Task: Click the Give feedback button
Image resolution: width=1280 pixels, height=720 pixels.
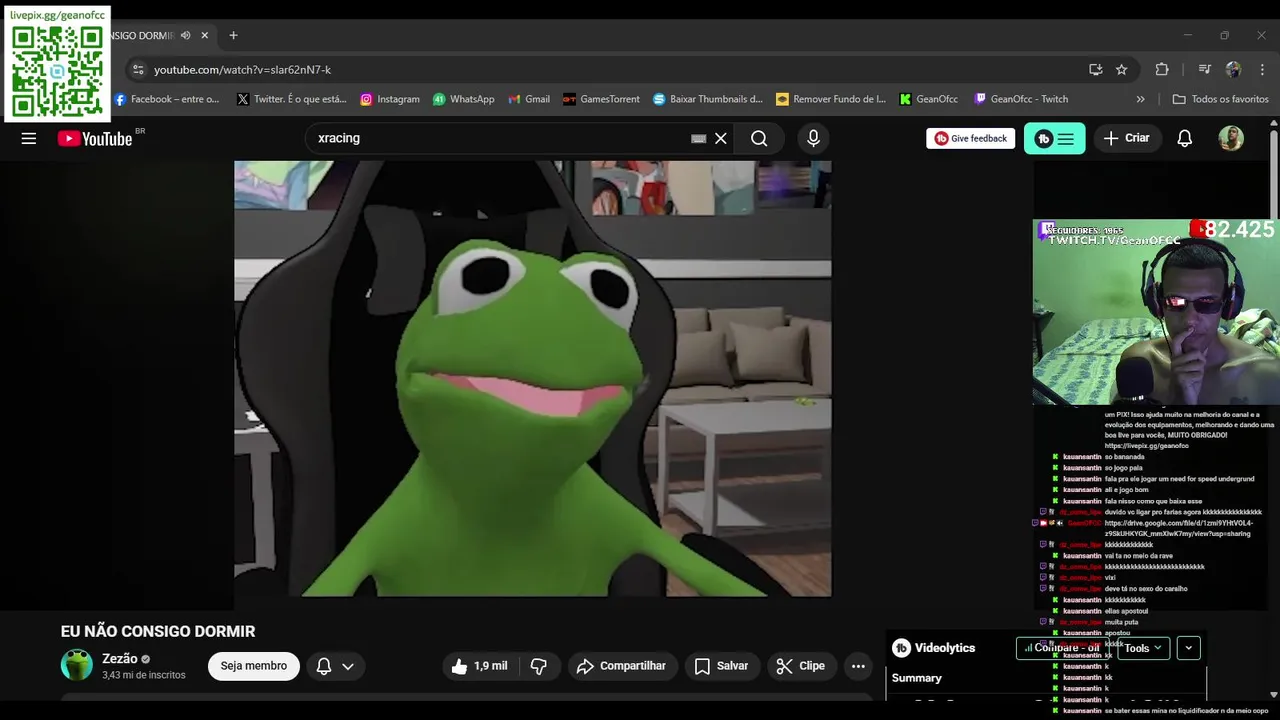Action: (x=970, y=138)
